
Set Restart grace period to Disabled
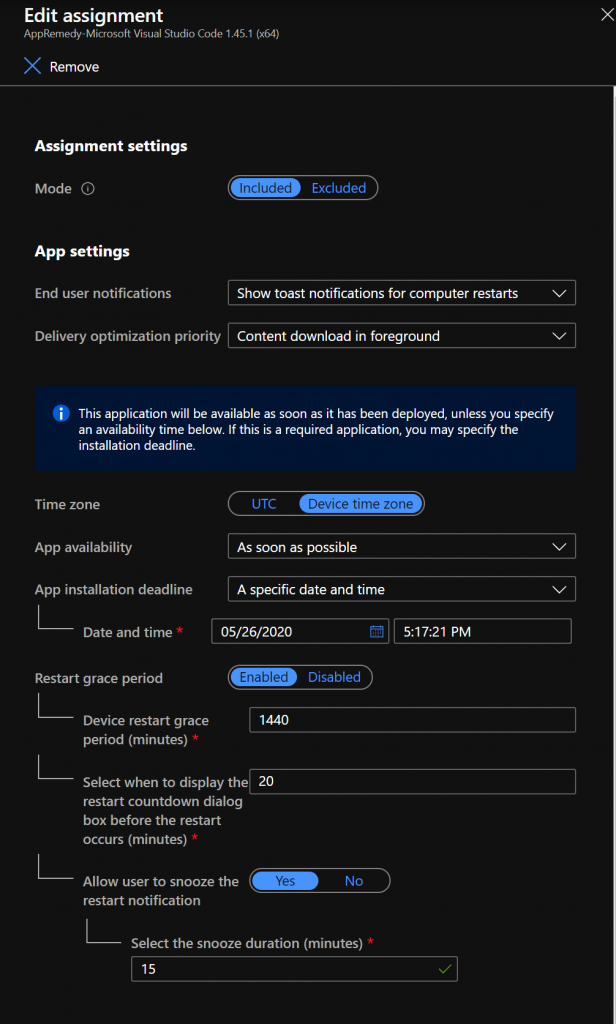tap(334, 677)
